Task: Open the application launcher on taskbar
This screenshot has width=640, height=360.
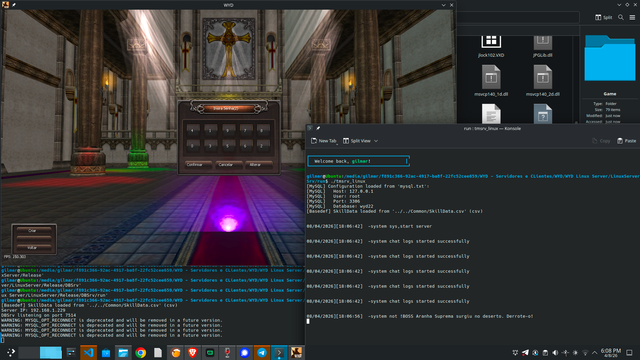Action: (11, 353)
